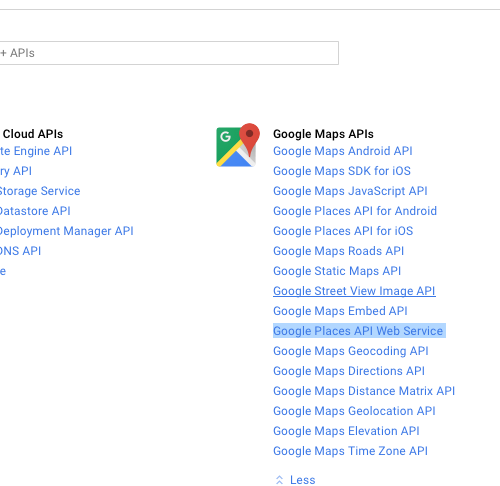Open Google Static Maps API link
The height and width of the screenshot is (486, 500).
[337, 271]
